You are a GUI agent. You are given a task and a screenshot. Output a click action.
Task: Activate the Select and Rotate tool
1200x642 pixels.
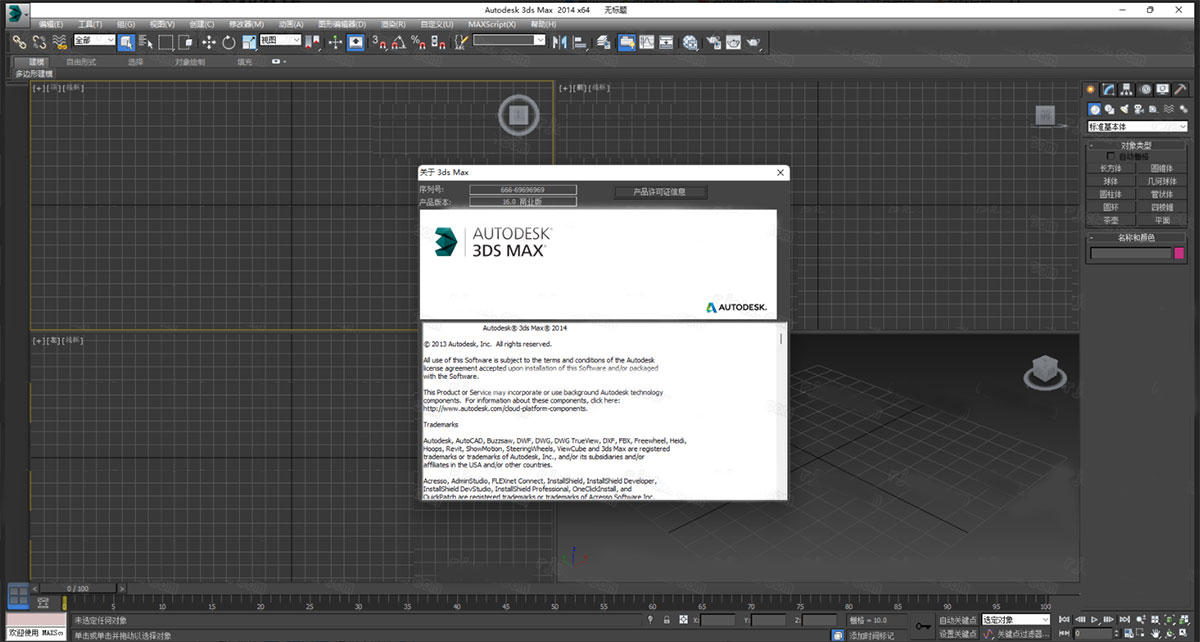point(228,42)
